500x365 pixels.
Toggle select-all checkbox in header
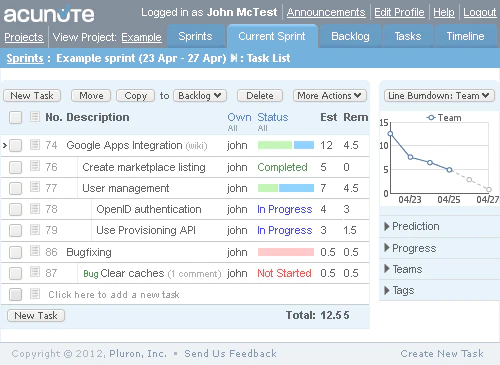click(15, 117)
